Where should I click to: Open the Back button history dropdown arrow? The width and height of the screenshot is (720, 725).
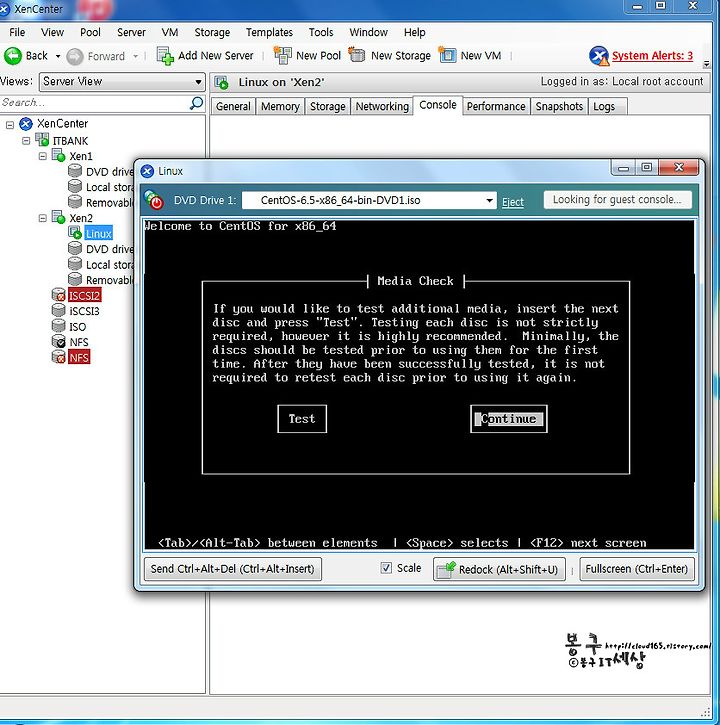point(58,56)
